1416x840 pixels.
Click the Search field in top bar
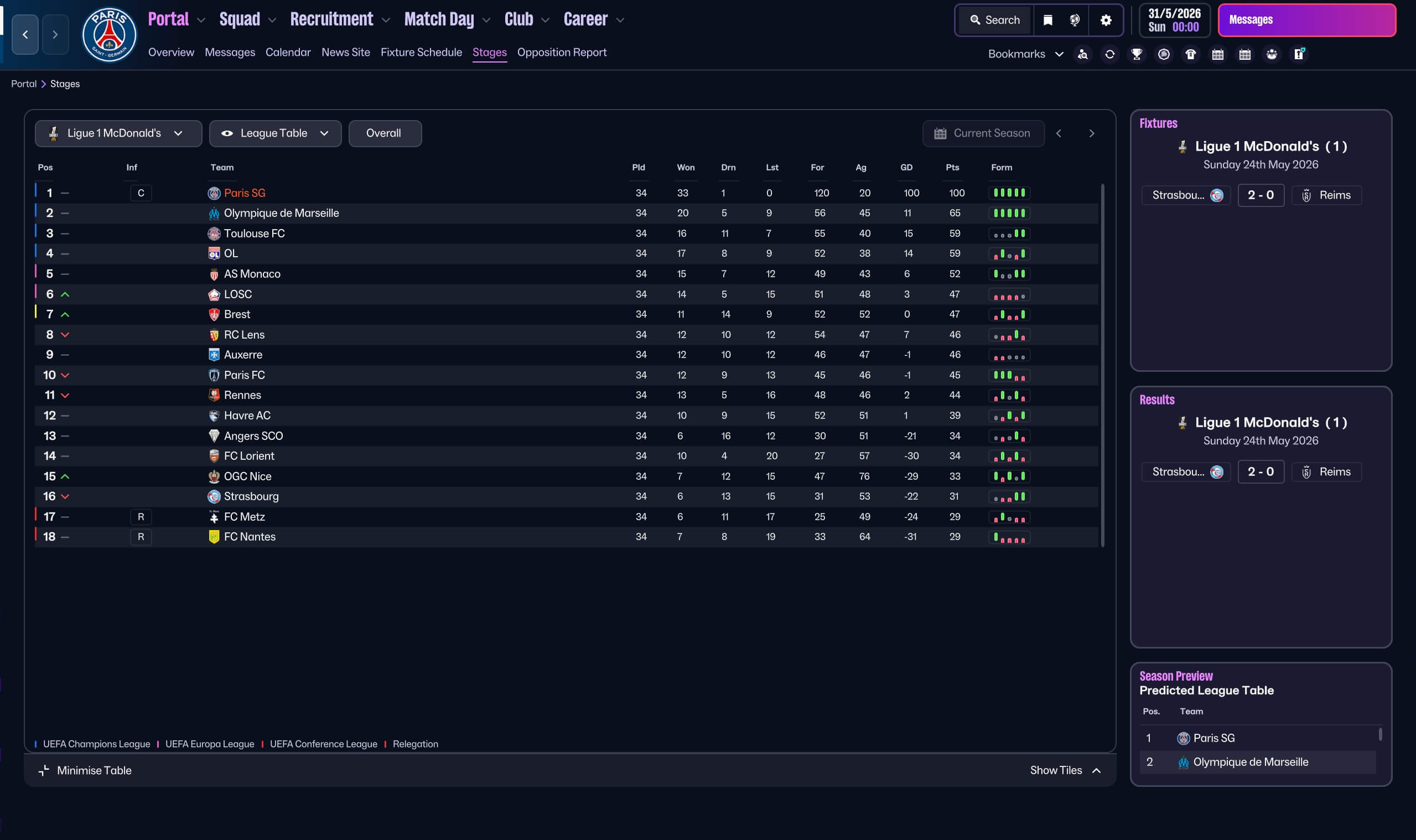(x=995, y=20)
